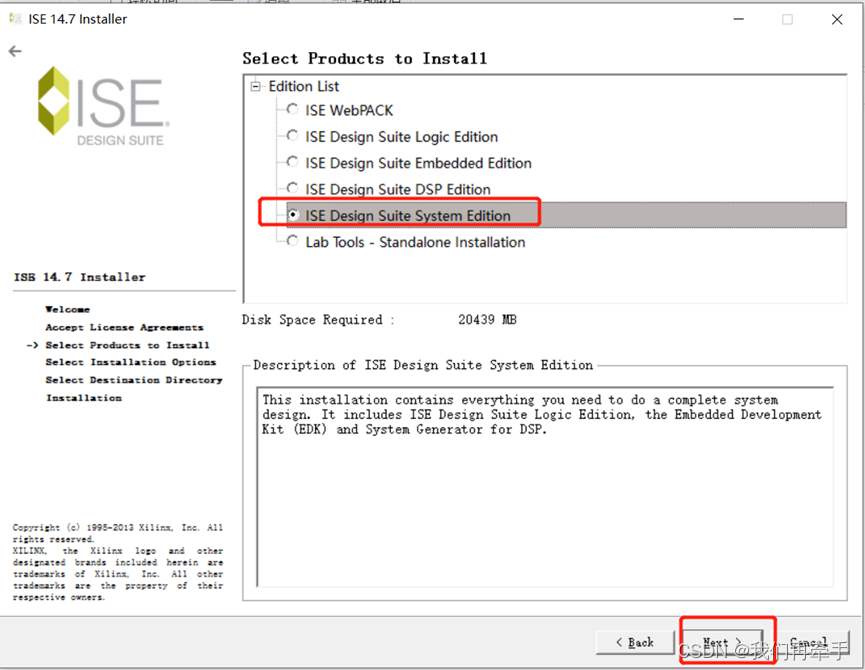This screenshot has height=670, width=865.
Task: Click 'Select Installation Options' step text
Action: [130, 362]
